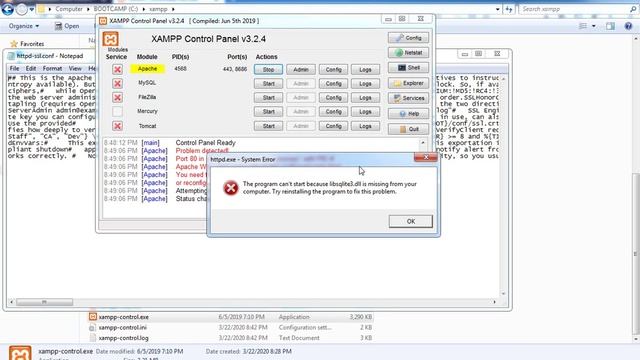
Task: Click the Notepad horizontal scrollbar thumb
Action: point(44,302)
